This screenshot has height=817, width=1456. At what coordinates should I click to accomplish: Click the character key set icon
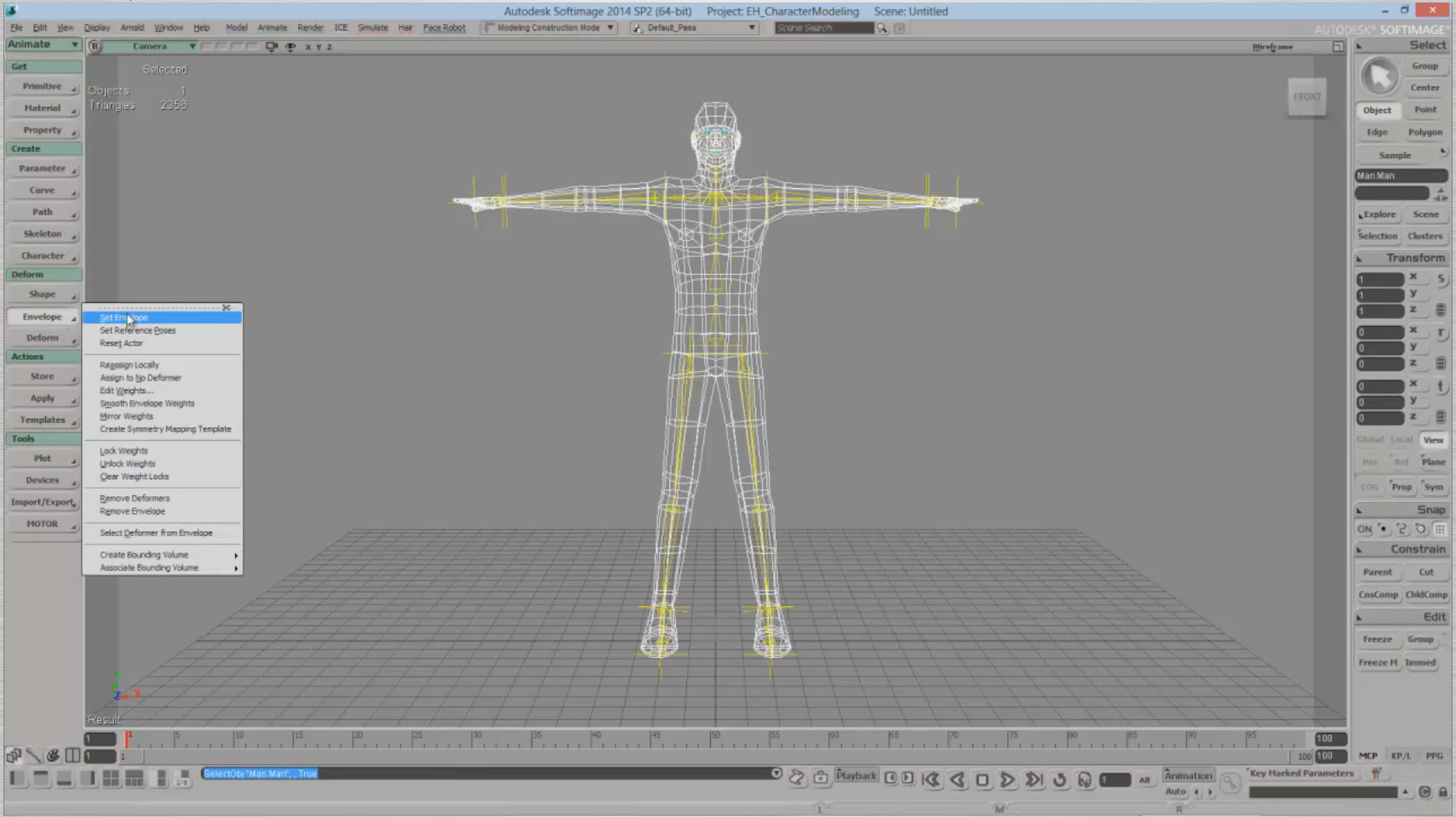click(x=1376, y=774)
